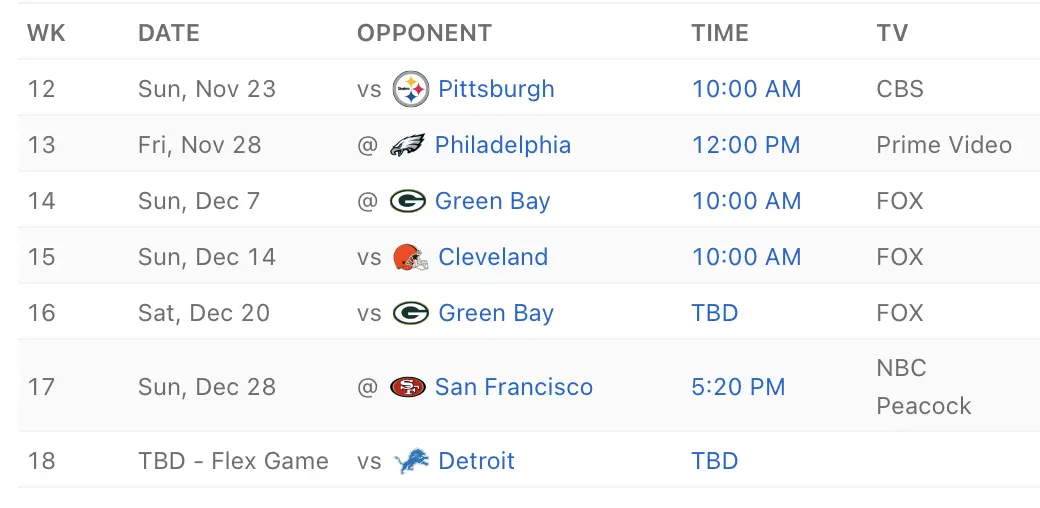Click the TBD time for week 18
This screenshot has height=508, width=1040.
[x=714, y=461]
